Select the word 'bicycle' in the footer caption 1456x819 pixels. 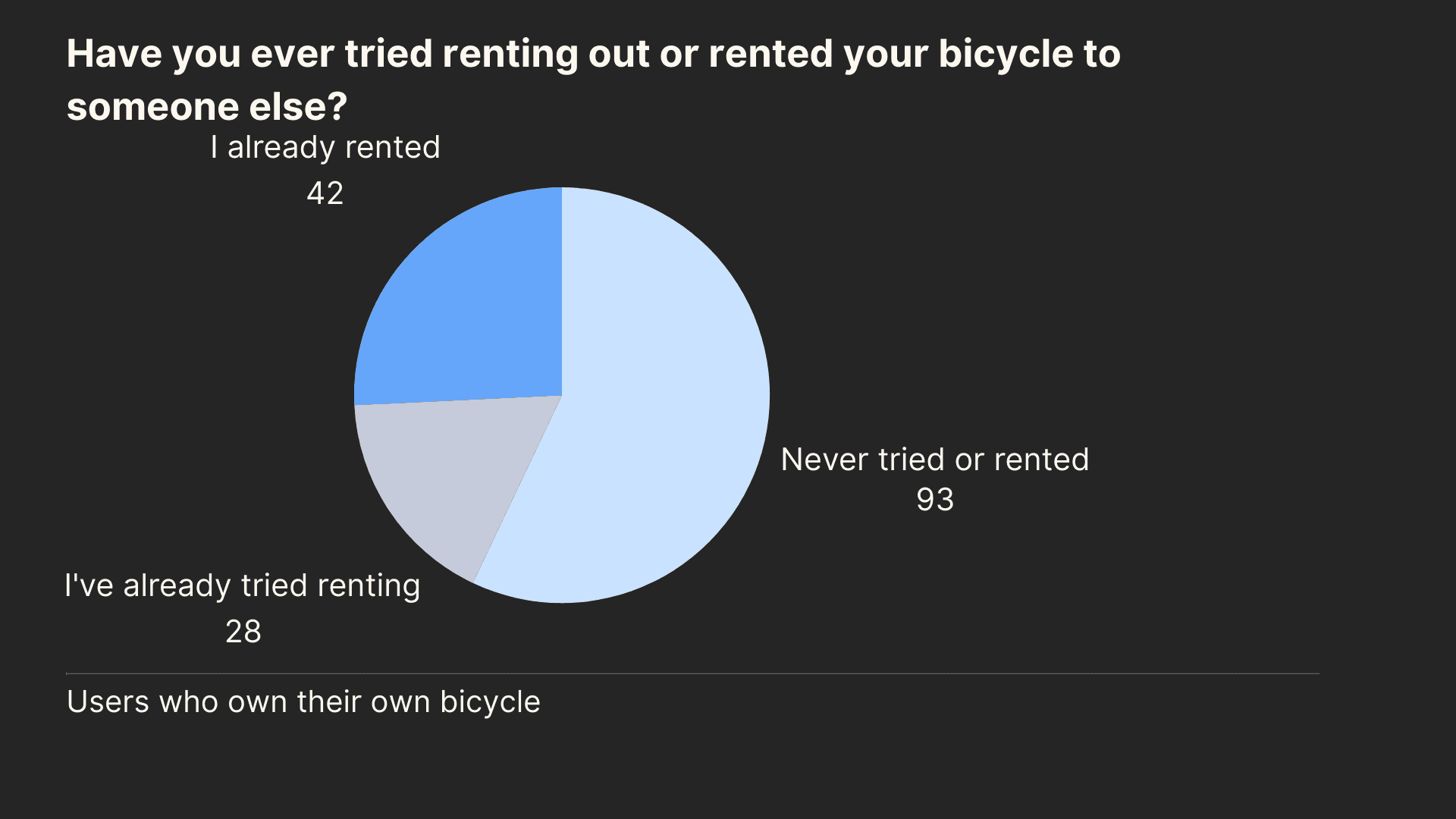[490, 702]
